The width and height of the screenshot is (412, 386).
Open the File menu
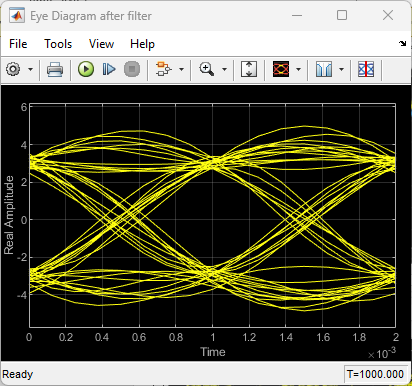click(x=18, y=44)
